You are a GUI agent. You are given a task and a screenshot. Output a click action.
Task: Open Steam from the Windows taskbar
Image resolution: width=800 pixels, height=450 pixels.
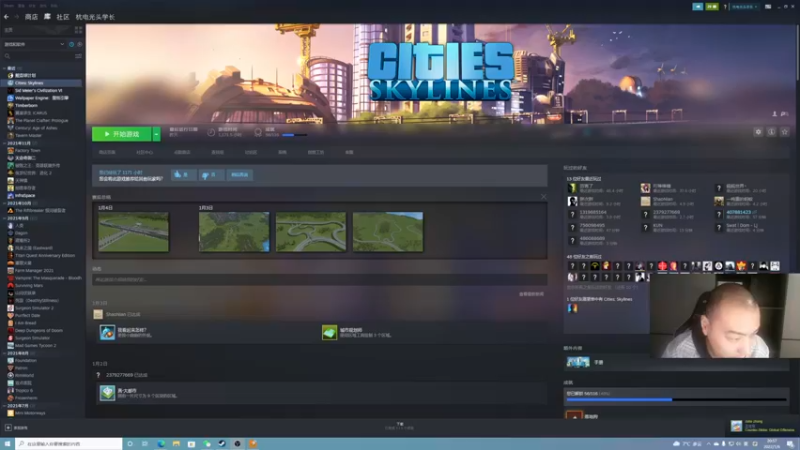coord(222,444)
